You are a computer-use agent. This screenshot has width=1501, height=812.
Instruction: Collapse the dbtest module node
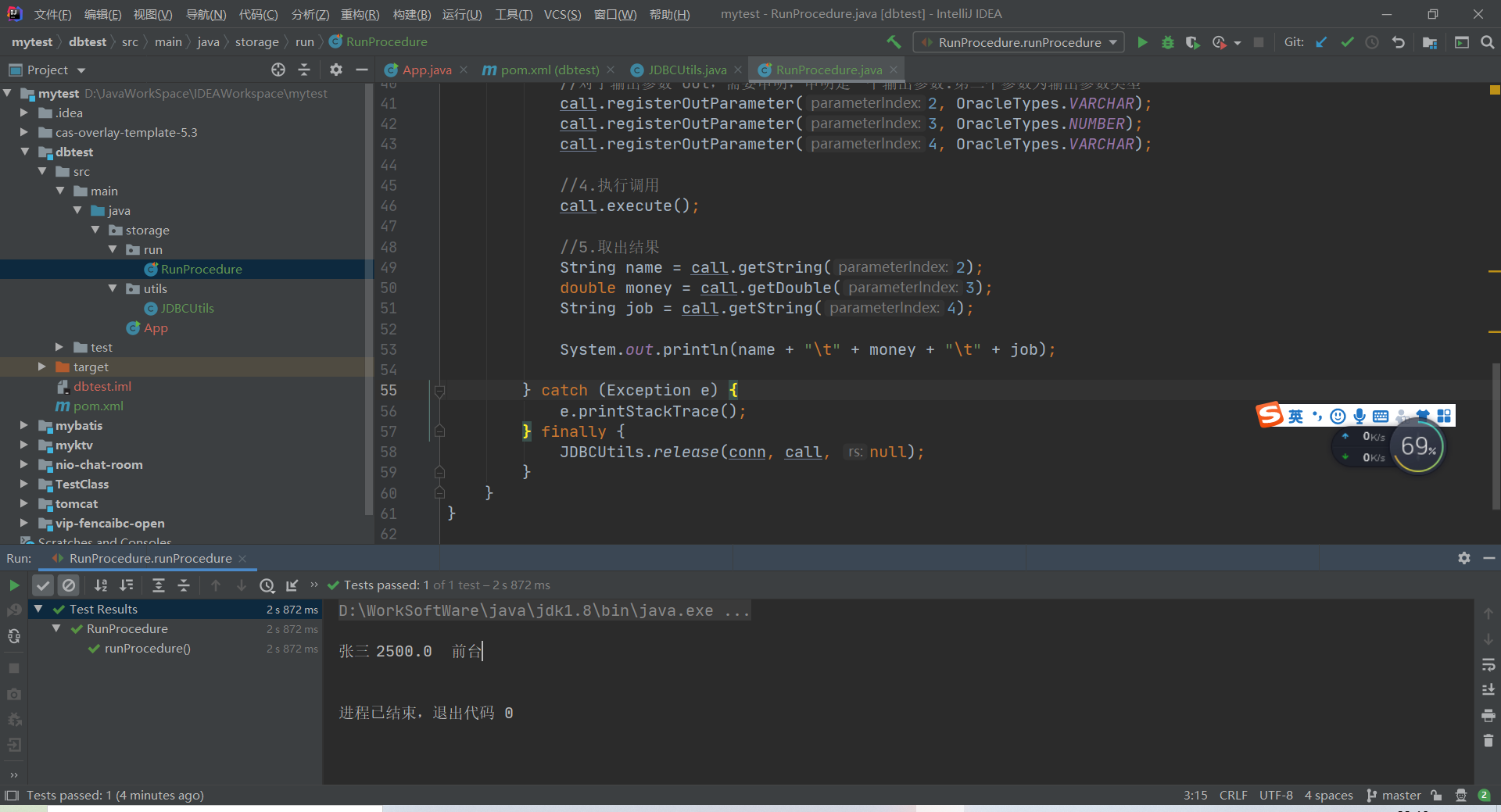(25, 152)
